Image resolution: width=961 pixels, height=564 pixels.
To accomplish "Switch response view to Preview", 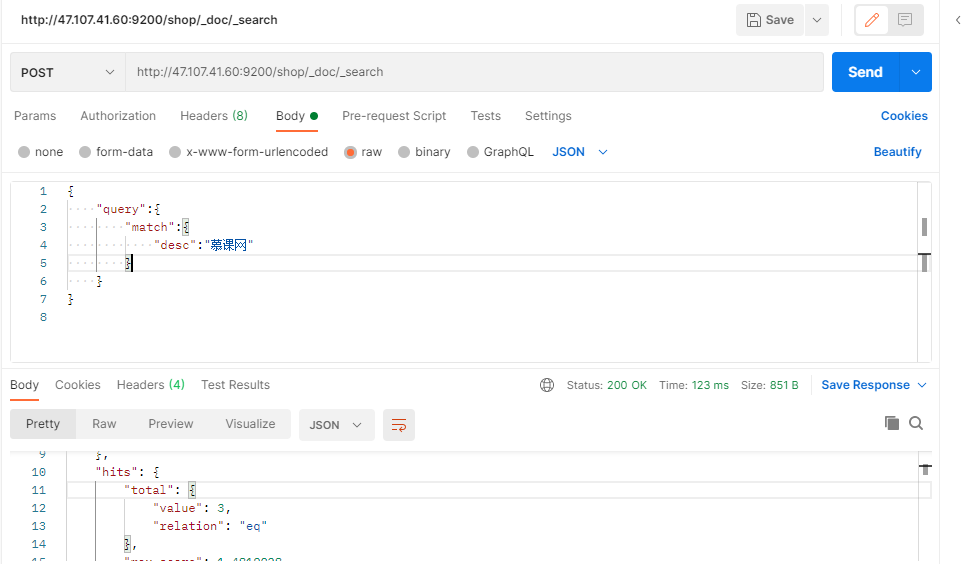I will tap(170, 424).
